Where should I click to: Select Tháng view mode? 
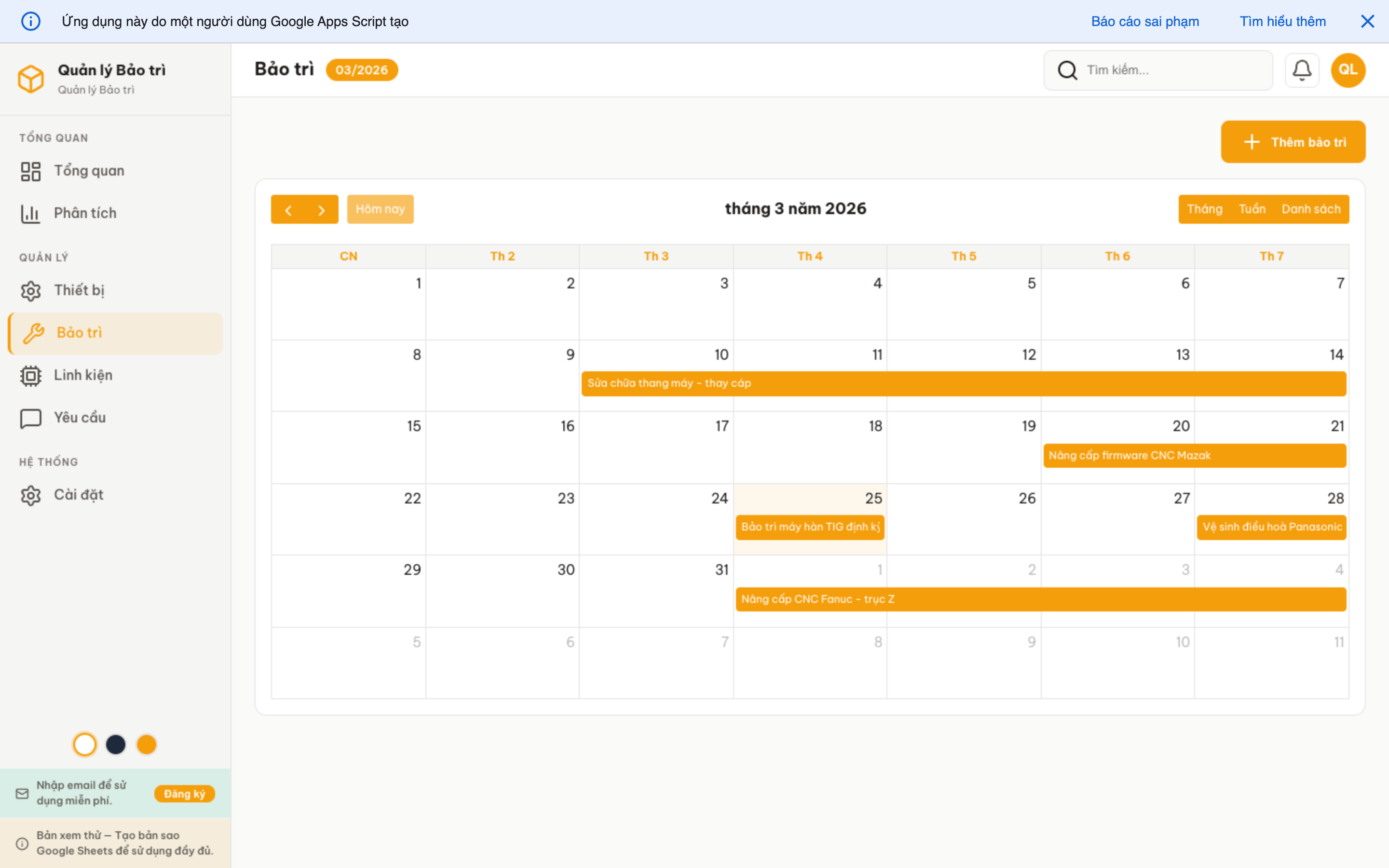[1205, 208]
